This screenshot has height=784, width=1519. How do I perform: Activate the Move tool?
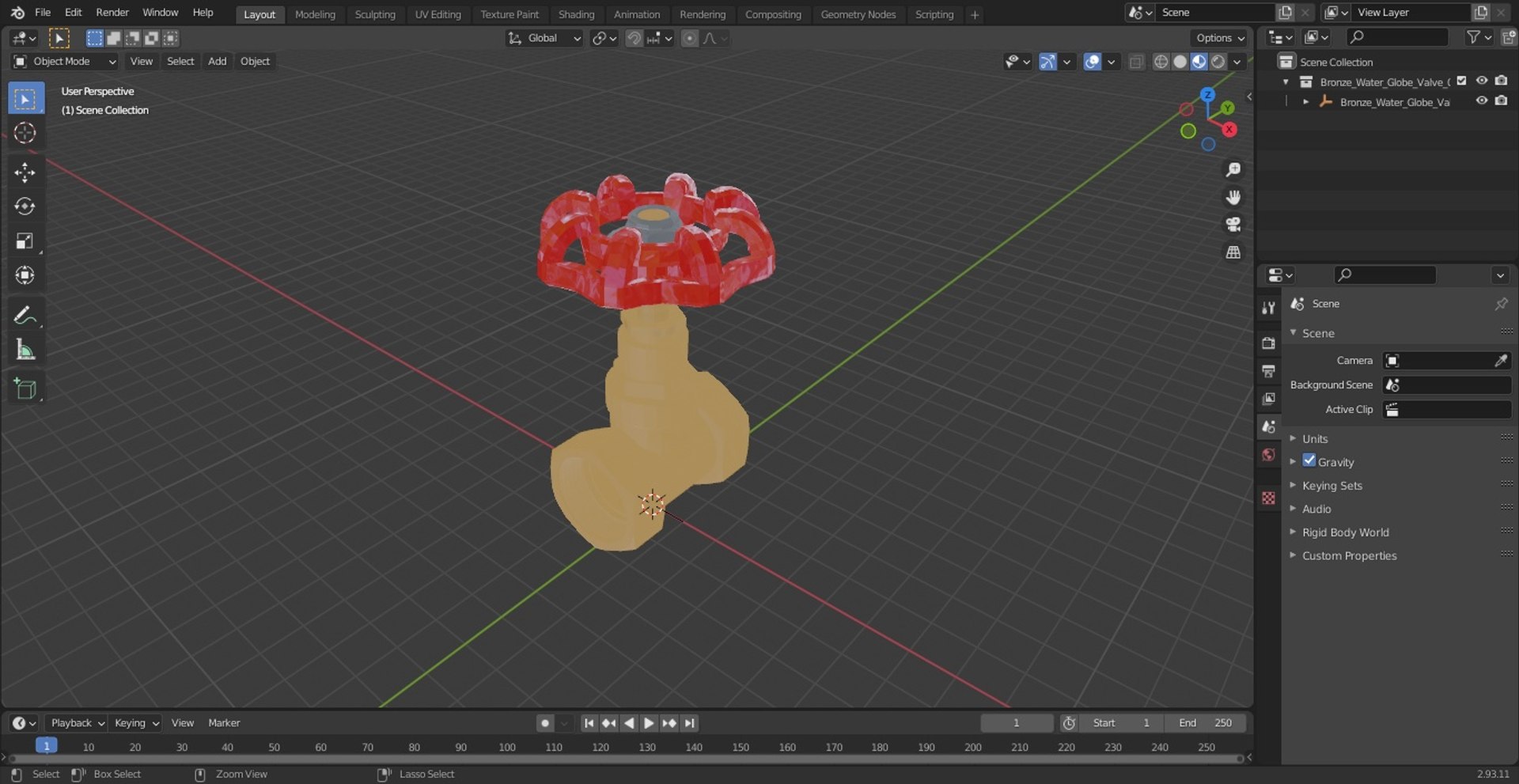pyautogui.click(x=25, y=172)
